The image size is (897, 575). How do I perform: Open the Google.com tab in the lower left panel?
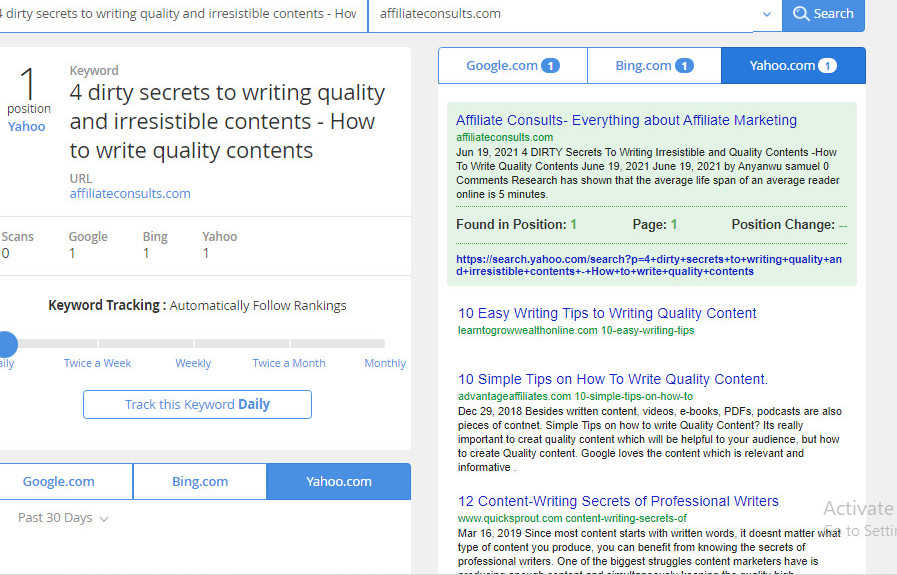pos(59,481)
